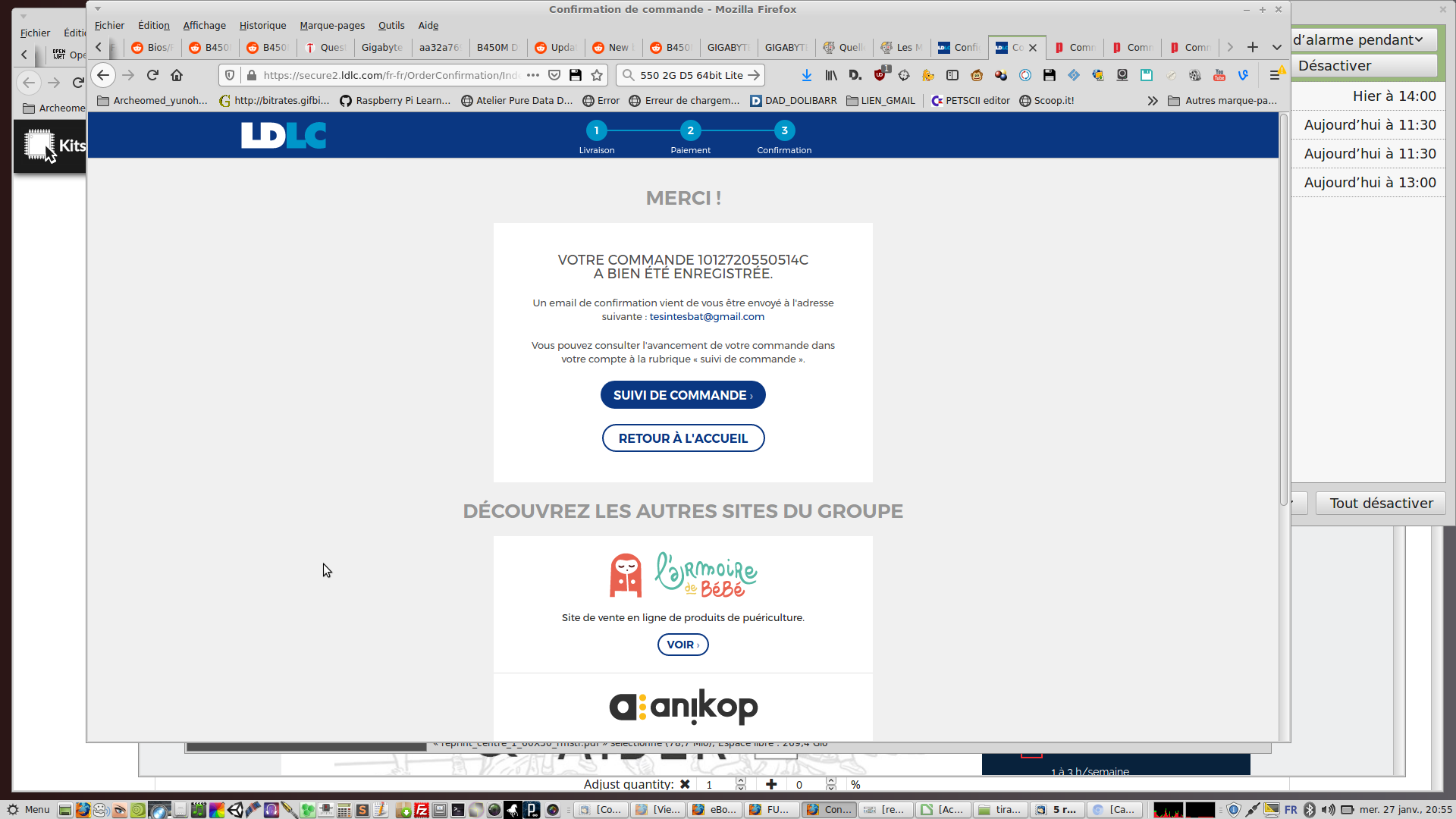Show more bookmarks with the chevron
The image size is (1456, 819).
pos(1153,100)
